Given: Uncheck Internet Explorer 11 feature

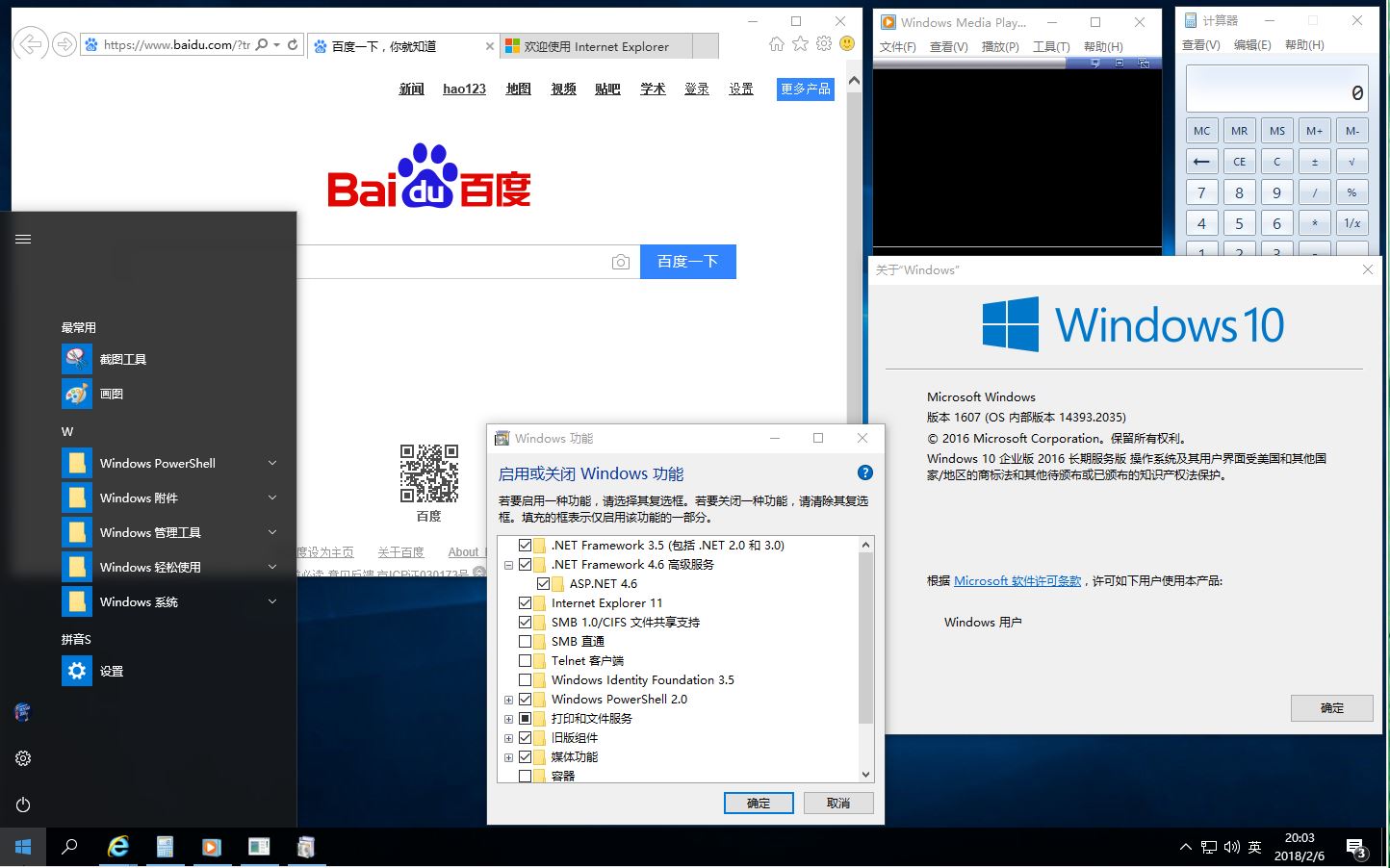Looking at the screenshot, I should pos(525,602).
